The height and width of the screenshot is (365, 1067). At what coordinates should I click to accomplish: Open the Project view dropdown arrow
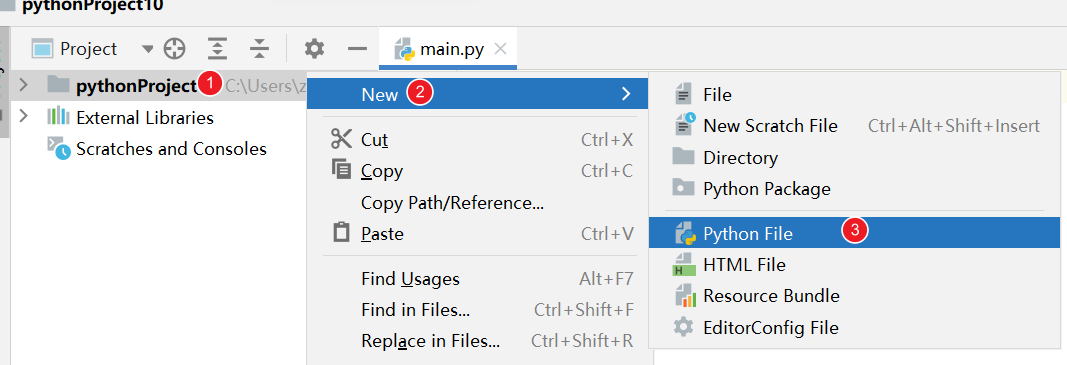tap(148, 49)
